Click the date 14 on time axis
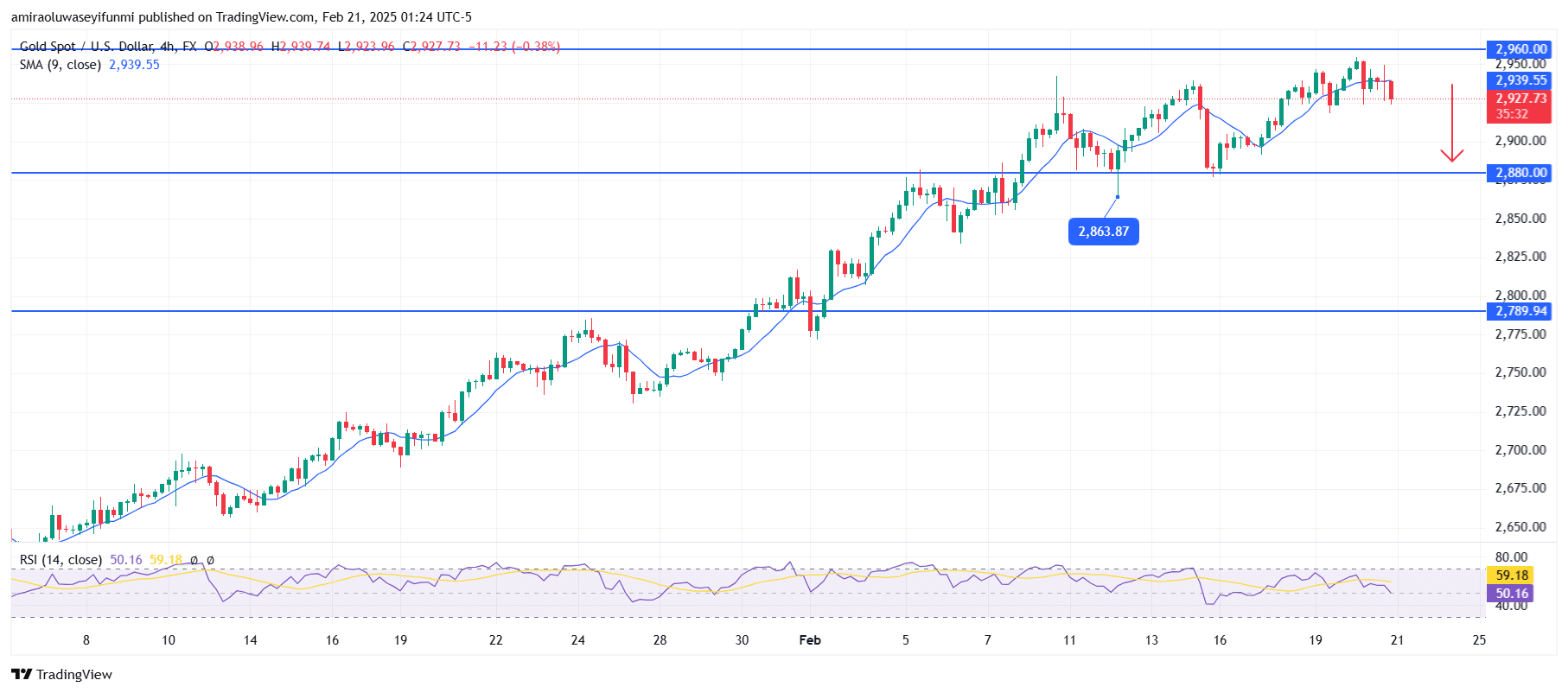 click(250, 640)
